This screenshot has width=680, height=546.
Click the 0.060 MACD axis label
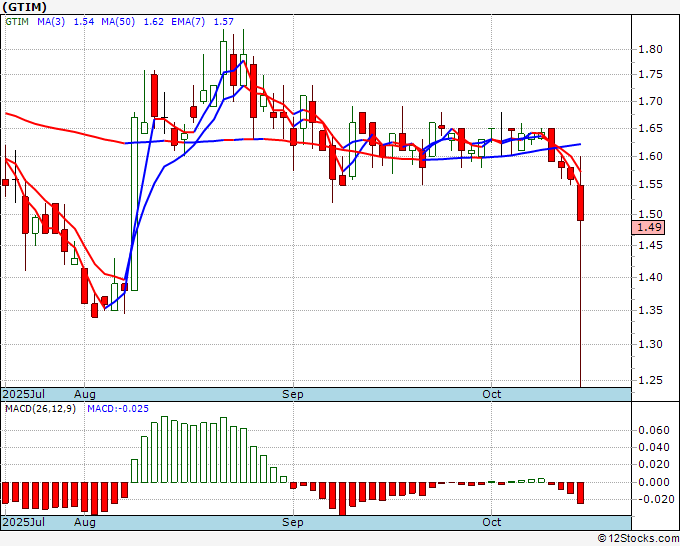[x=654, y=430]
